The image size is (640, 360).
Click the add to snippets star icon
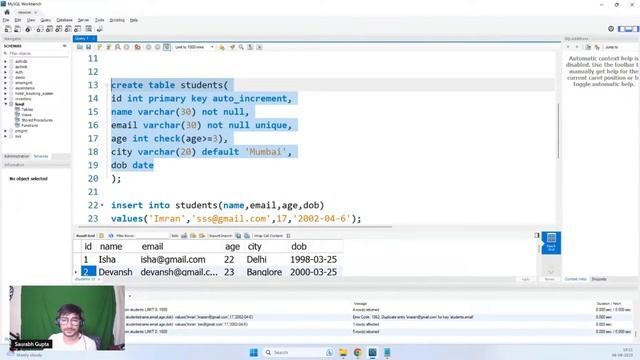click(x=222, y=47)
